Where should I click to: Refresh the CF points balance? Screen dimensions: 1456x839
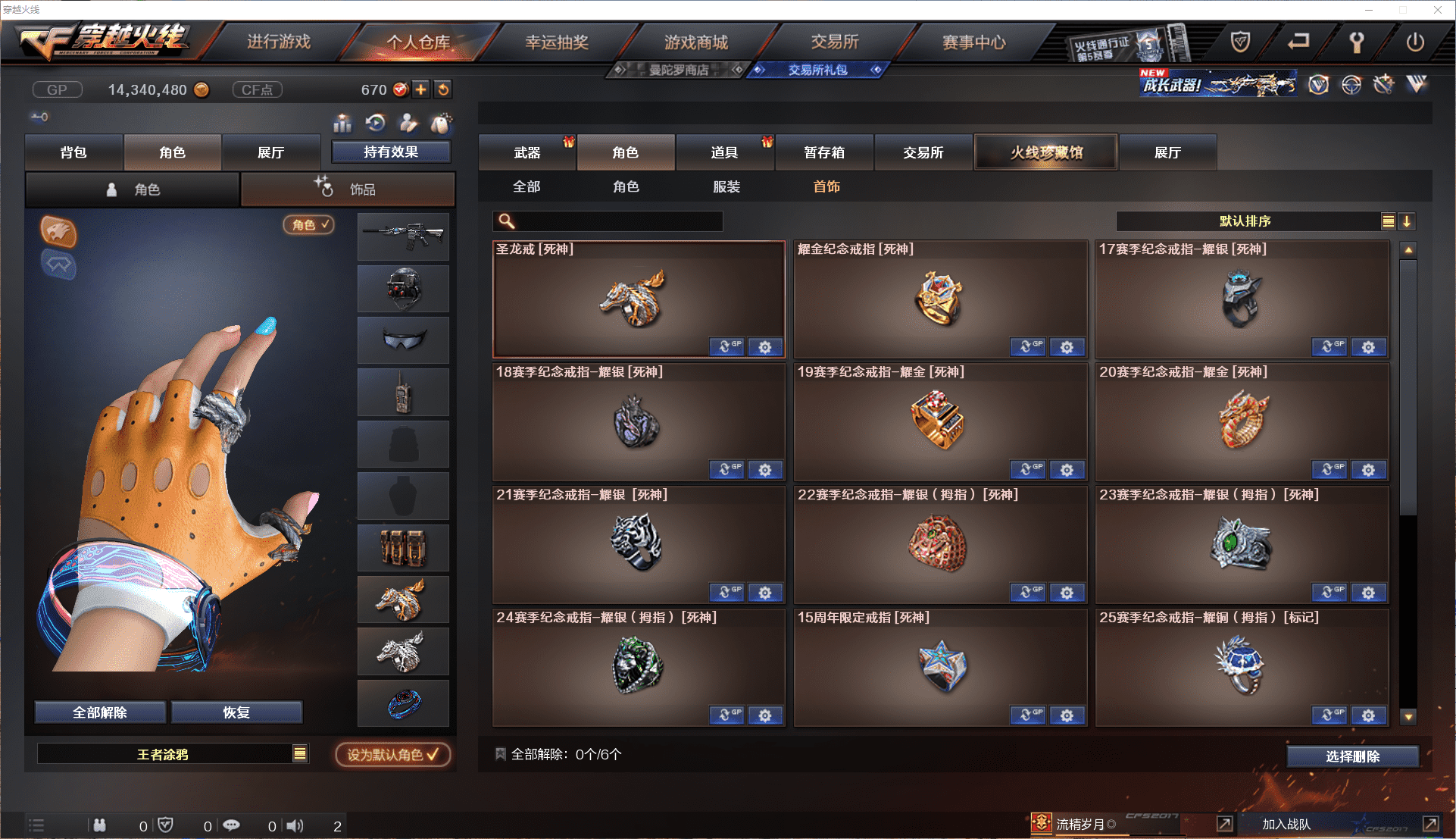pos(443,89)
